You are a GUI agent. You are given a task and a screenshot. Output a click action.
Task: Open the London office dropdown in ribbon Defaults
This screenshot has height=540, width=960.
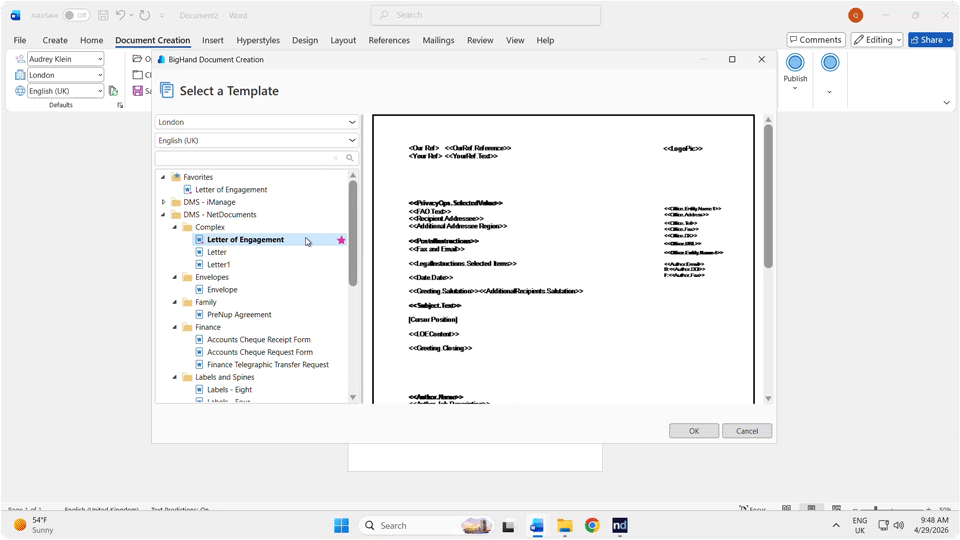point(66,75)
